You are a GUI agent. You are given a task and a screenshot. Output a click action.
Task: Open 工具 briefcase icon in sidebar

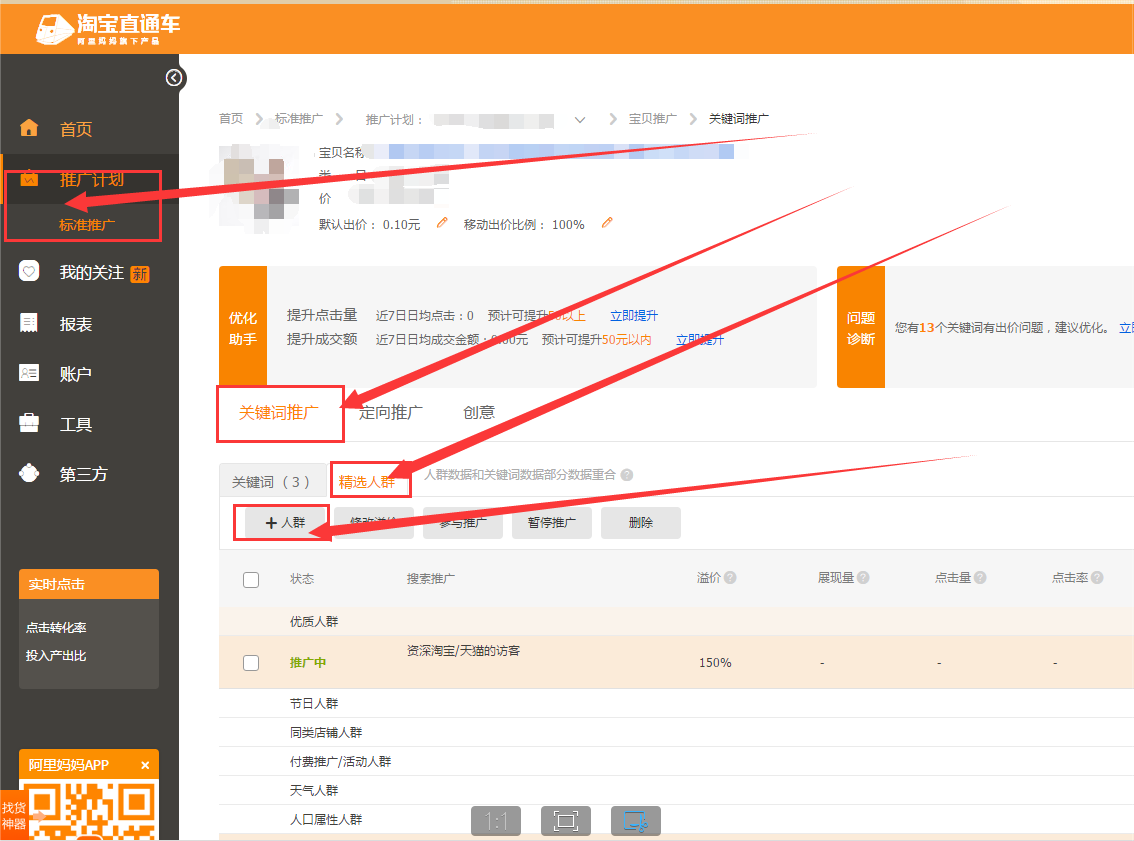click(x=29, y=423)
